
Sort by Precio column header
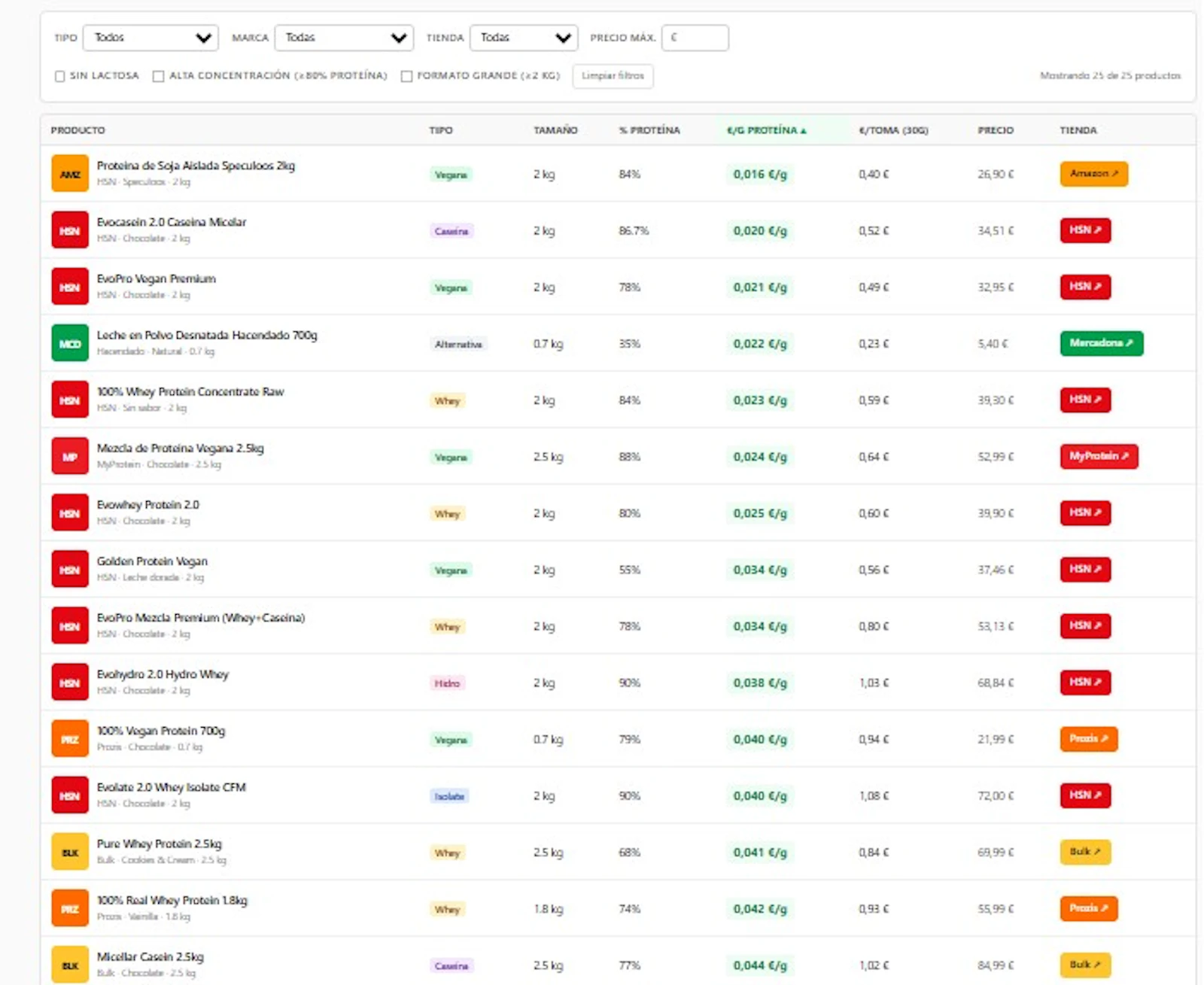coord(996,130)
